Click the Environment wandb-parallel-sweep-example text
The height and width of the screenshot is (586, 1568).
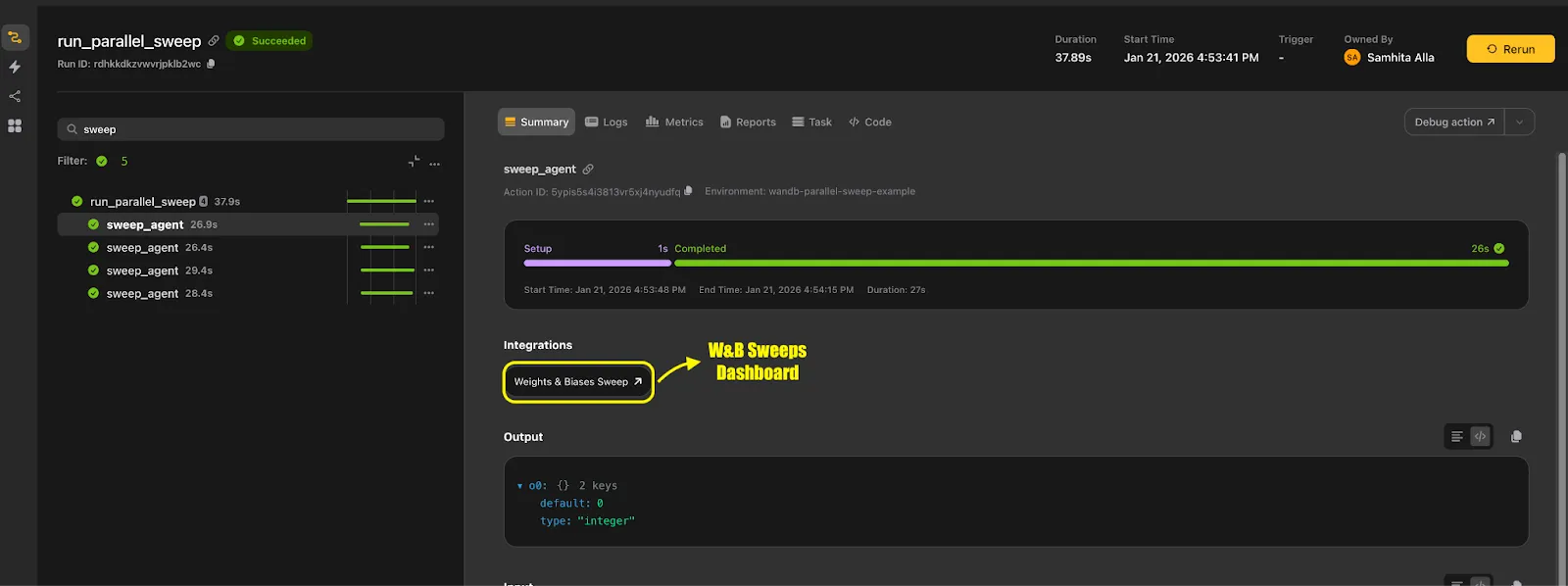click(x=809, y=191)
